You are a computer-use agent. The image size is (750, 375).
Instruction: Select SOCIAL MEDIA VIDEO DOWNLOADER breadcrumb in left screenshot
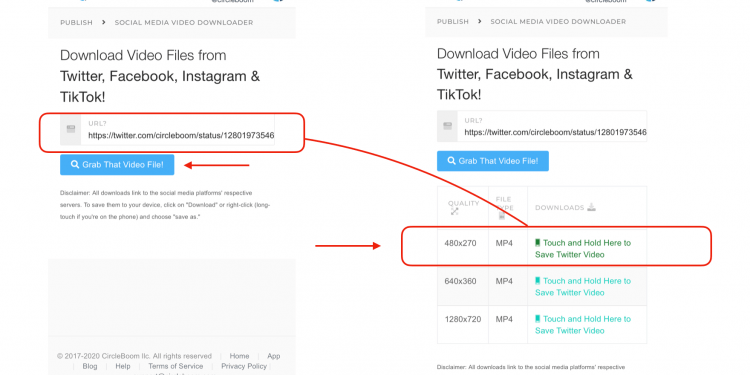(184, 22)
